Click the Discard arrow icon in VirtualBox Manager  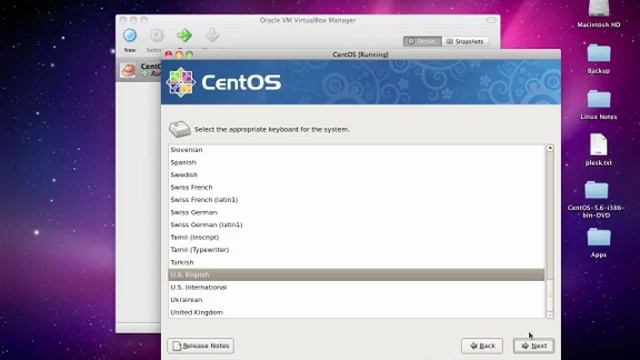click(x=212, y=35)
